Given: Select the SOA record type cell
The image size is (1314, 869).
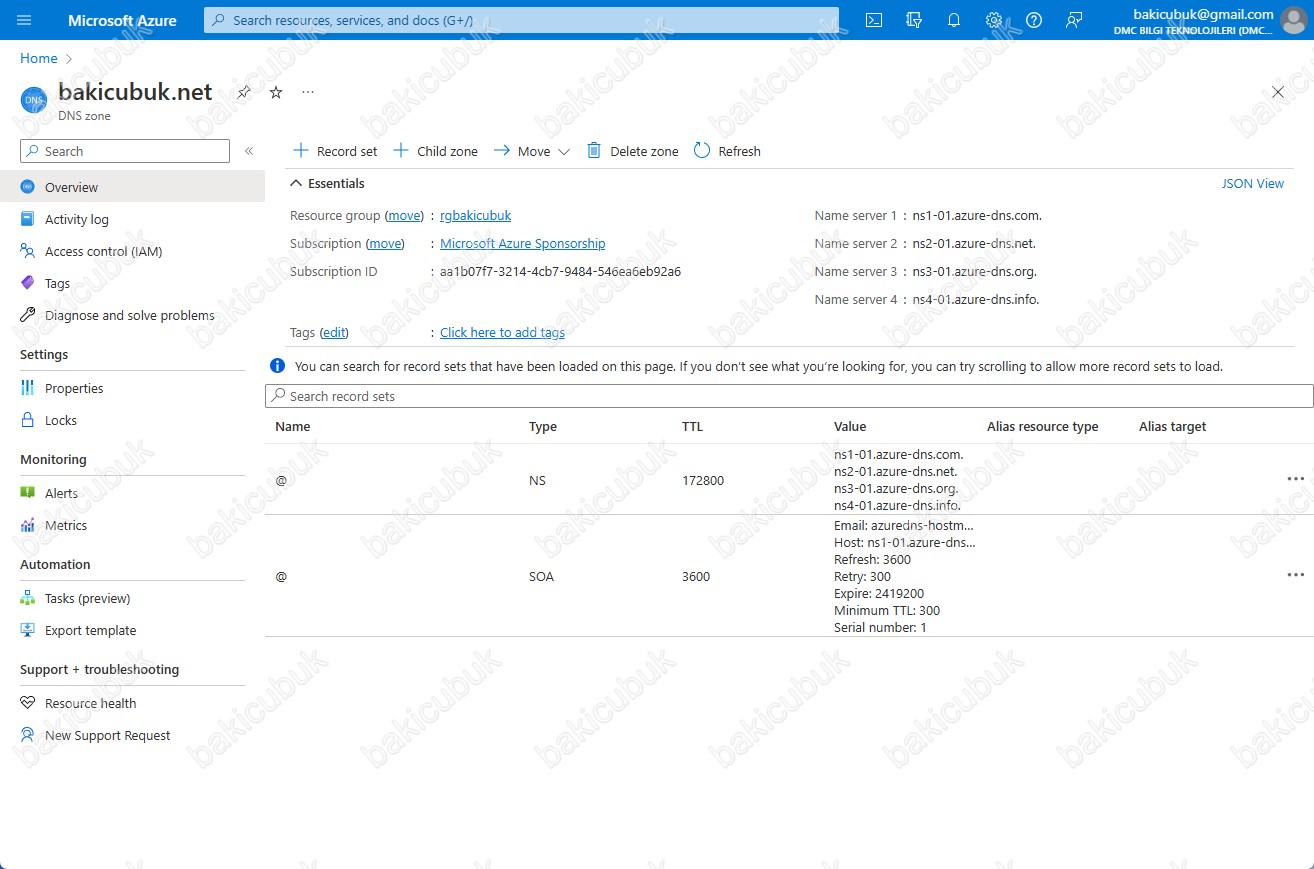Looking at the screenshot, I should [x=541, y=576].
